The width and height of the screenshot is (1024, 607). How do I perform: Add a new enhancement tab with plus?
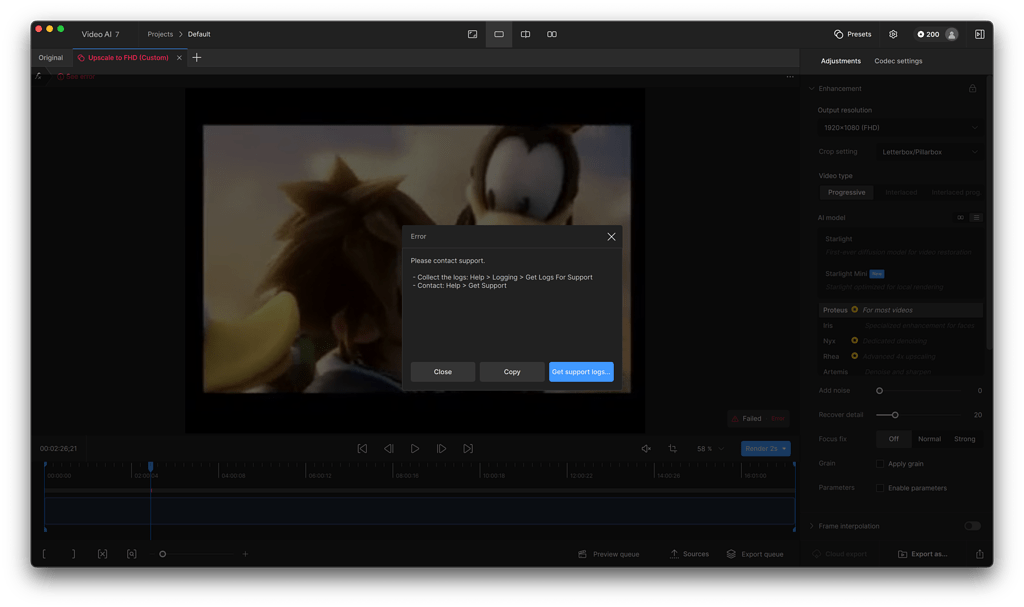point(197,57)
